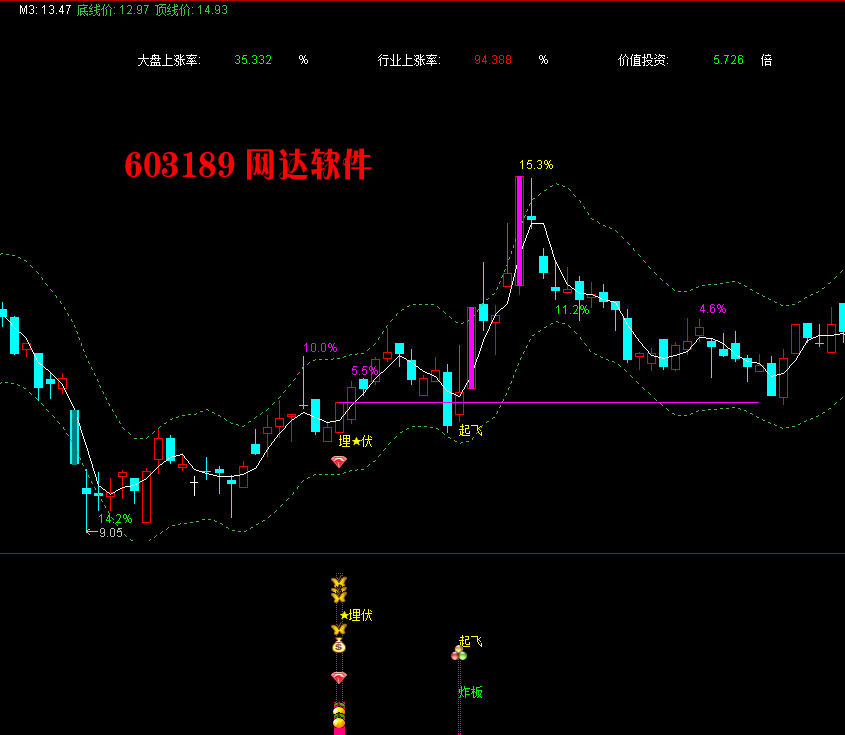This screenshot has height=735, width=845.
Task: Select the 603189 网达软件 stock title
Action: tap(248, 165)
